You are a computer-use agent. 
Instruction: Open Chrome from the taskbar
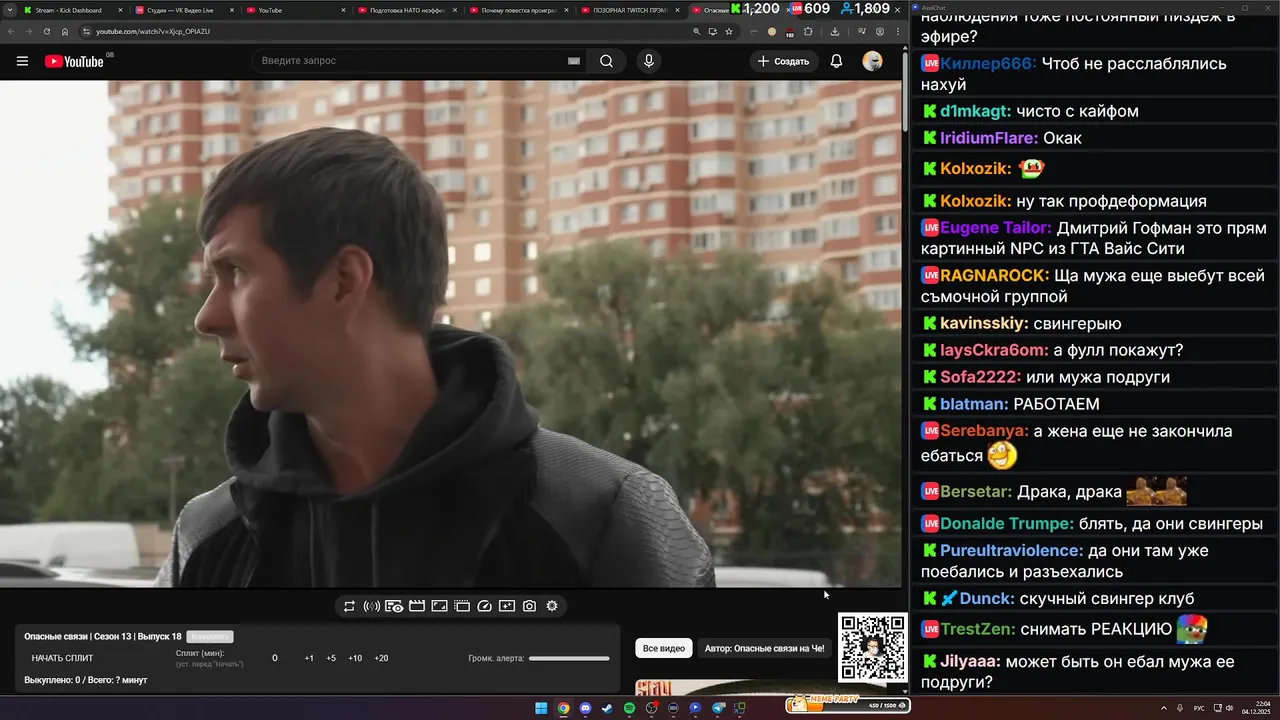point(563,708)
